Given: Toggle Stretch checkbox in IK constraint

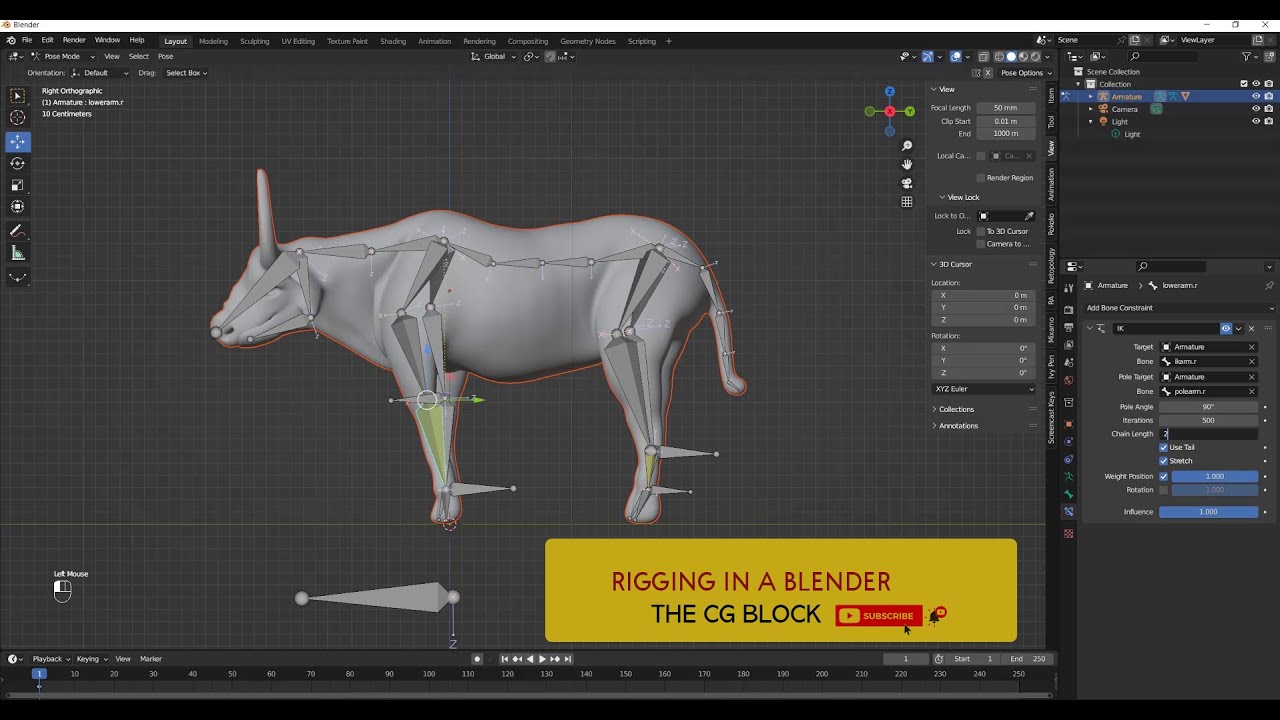Looking at the screenshot, I should point(1164,461).
